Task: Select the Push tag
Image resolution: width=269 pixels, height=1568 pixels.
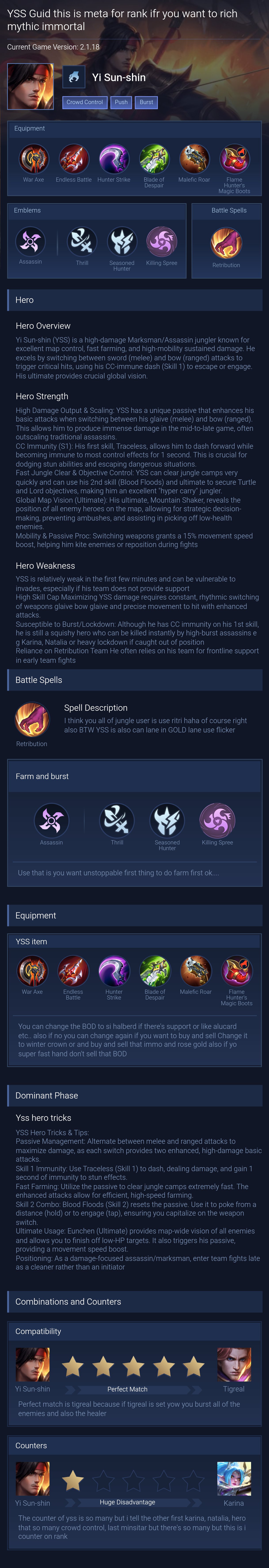Action: click(121, 102)
